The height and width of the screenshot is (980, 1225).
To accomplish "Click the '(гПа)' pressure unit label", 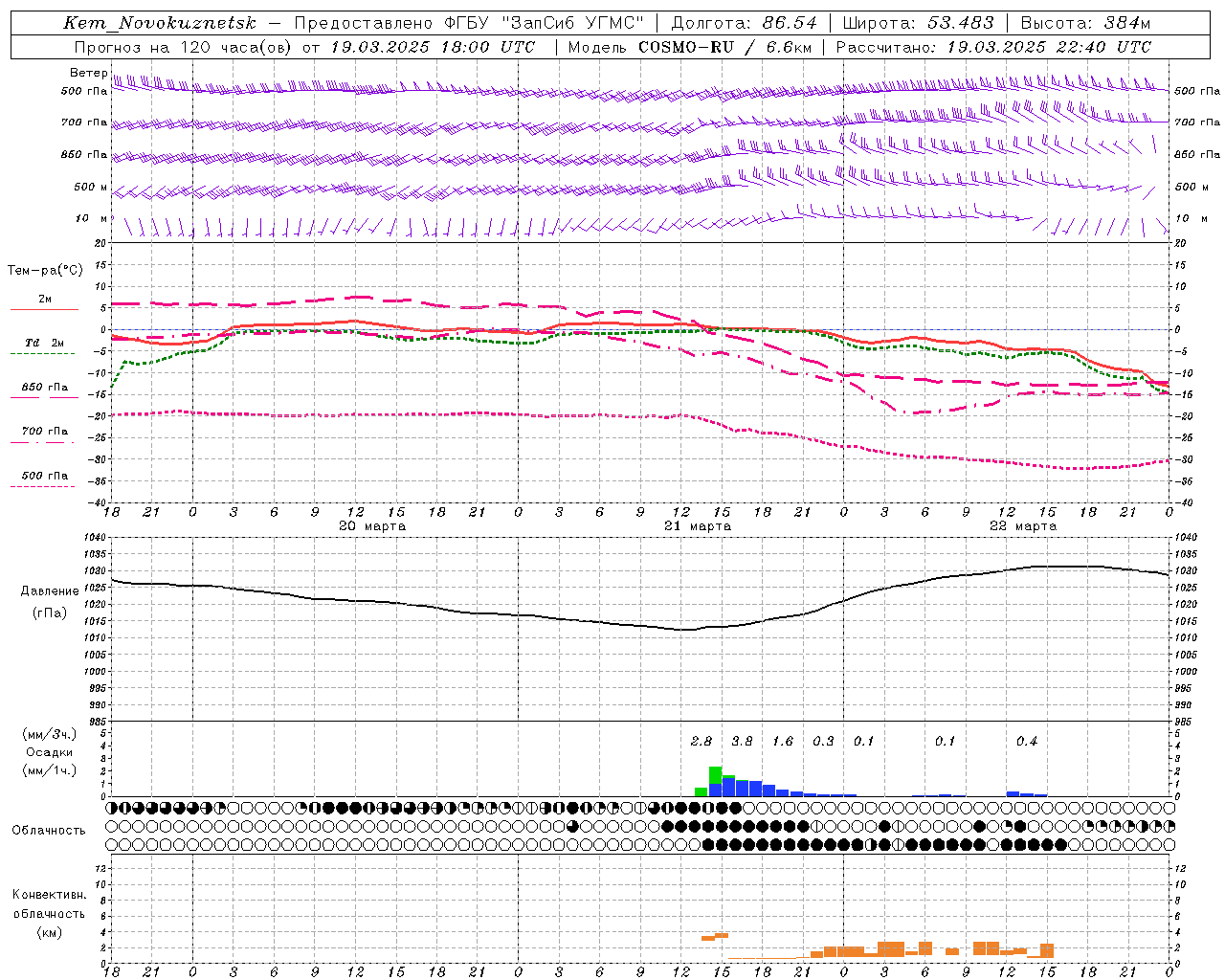I will tap(50, 612).
